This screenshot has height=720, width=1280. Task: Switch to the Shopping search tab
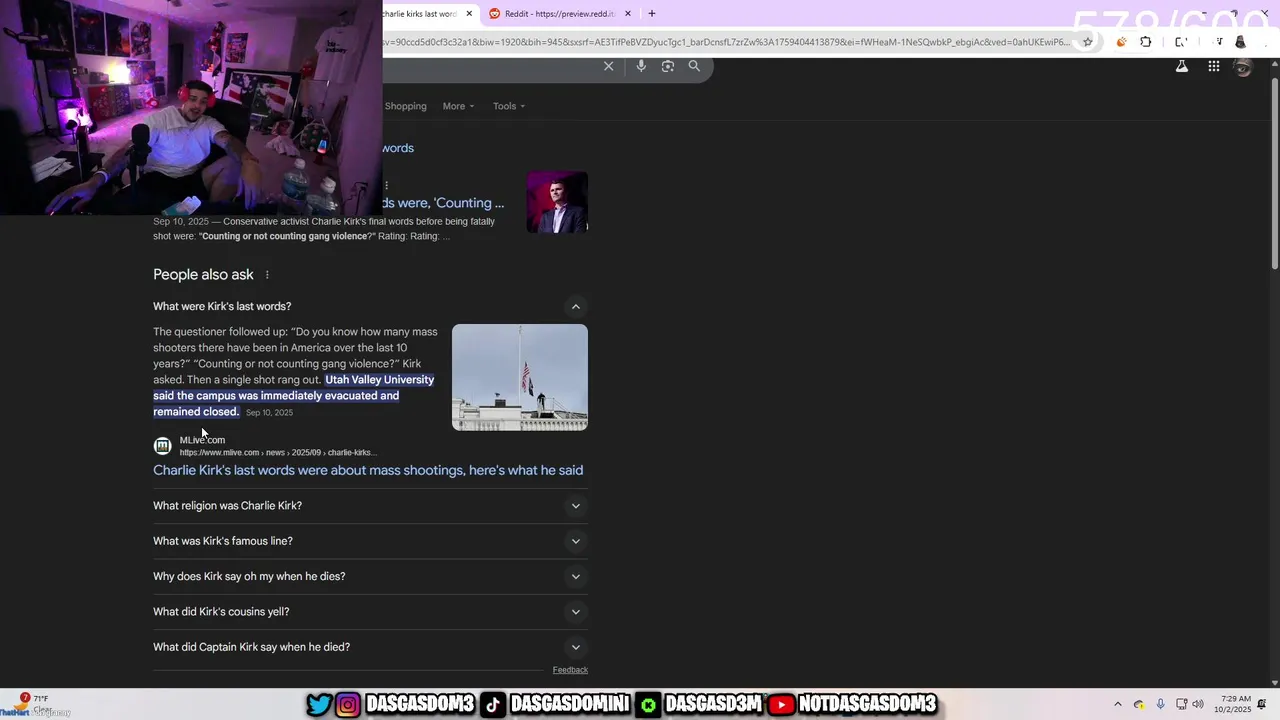[x=405, y=106]
